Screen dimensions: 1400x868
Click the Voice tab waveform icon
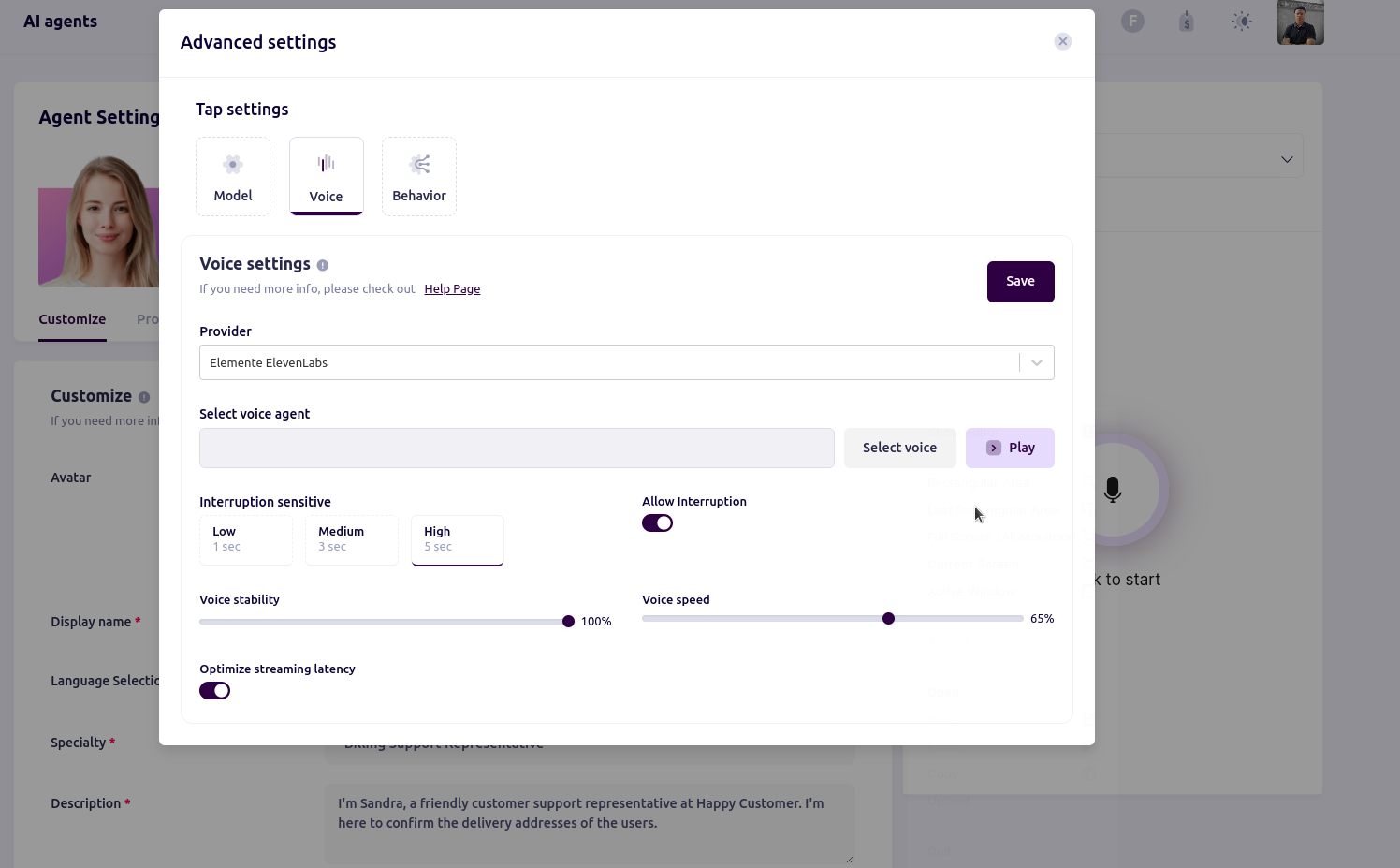coord(326,164)
